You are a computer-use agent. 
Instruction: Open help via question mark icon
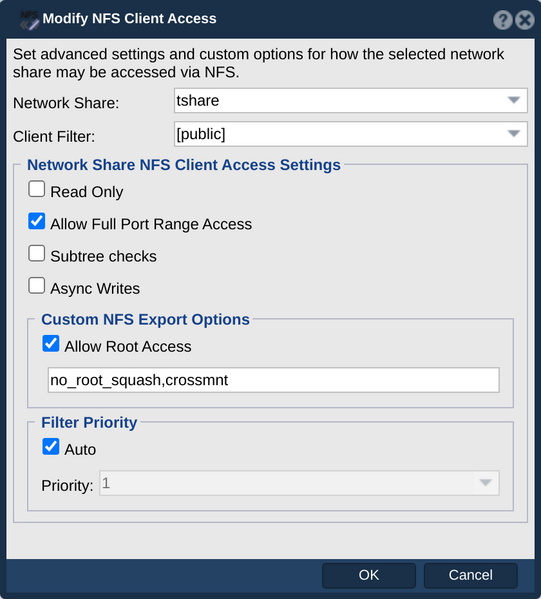click(502, 20)
